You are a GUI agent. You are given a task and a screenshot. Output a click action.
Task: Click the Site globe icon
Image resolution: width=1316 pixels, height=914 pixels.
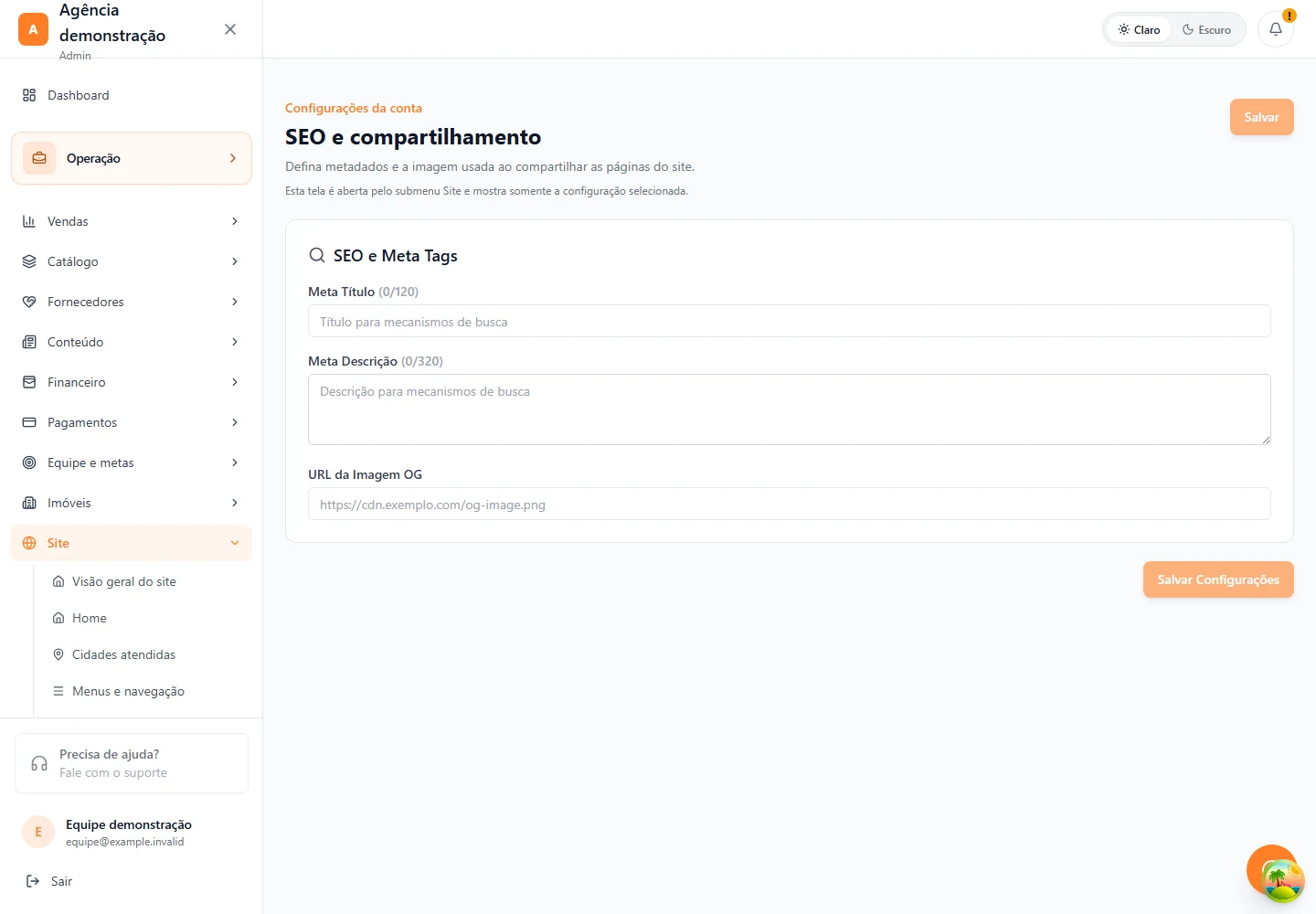[29, 543]
